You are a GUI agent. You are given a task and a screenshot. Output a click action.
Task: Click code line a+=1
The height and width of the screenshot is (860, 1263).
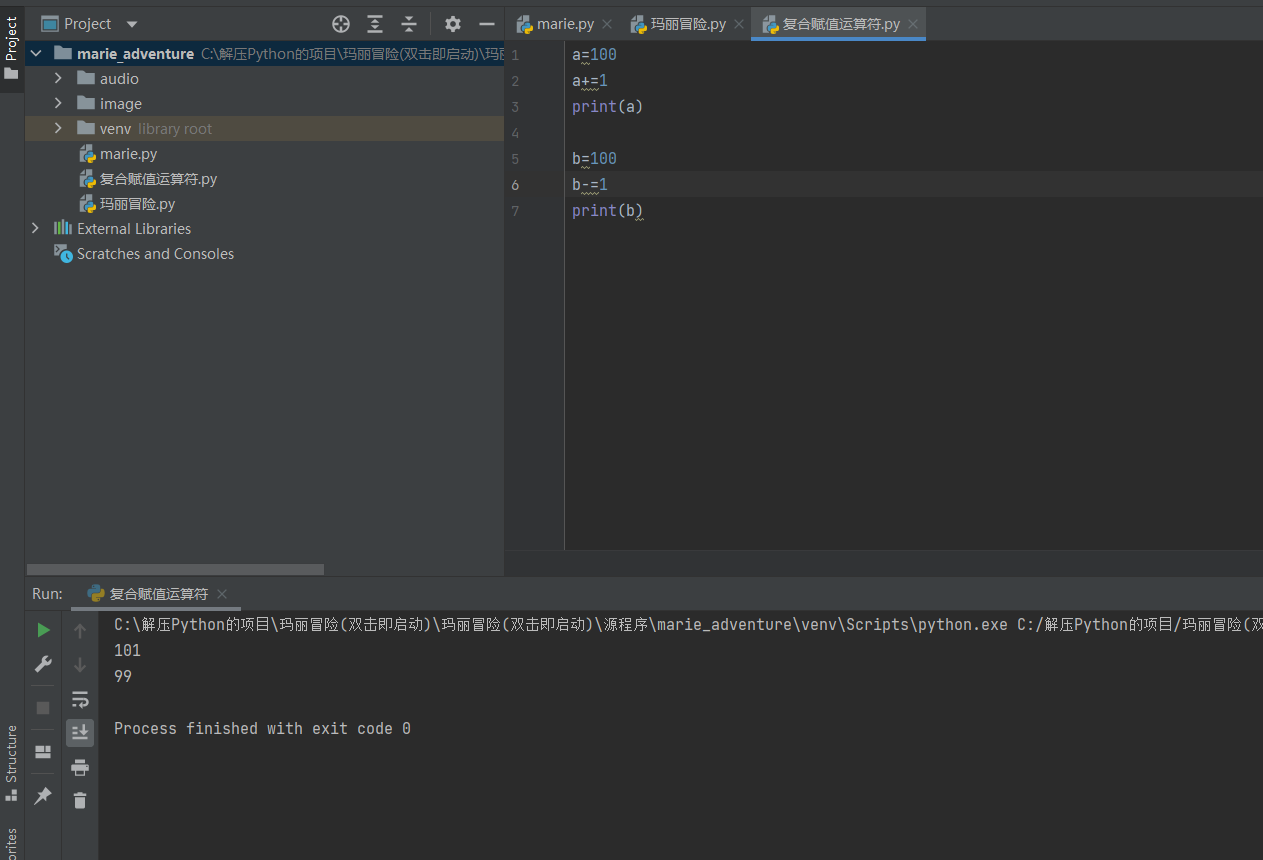pyautogui.click(x=590, y=81)
